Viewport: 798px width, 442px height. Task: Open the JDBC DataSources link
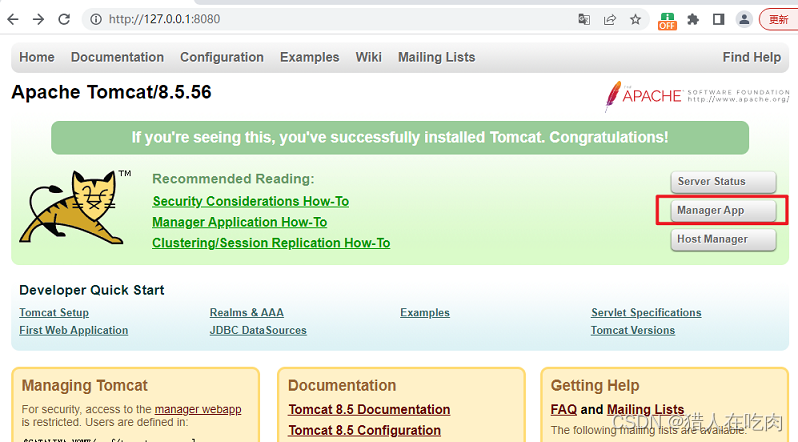(258, 330)
